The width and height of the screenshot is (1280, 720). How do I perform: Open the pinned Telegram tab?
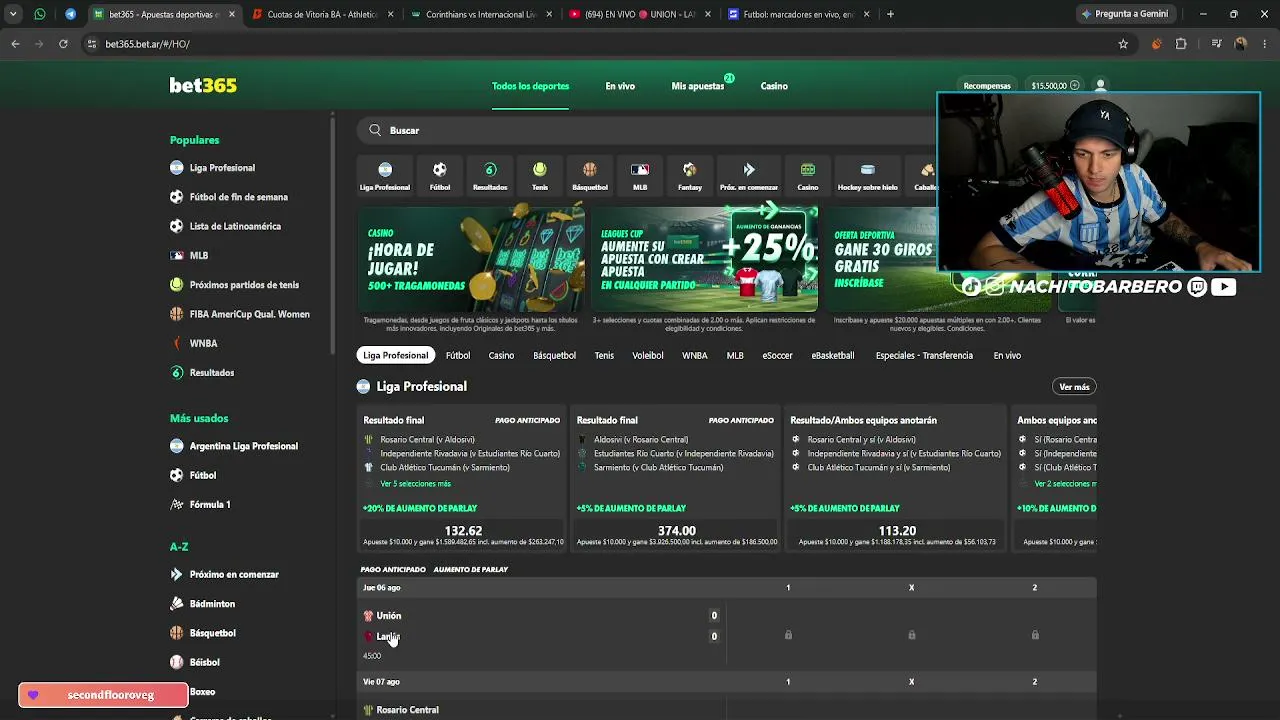click(70, 14)
